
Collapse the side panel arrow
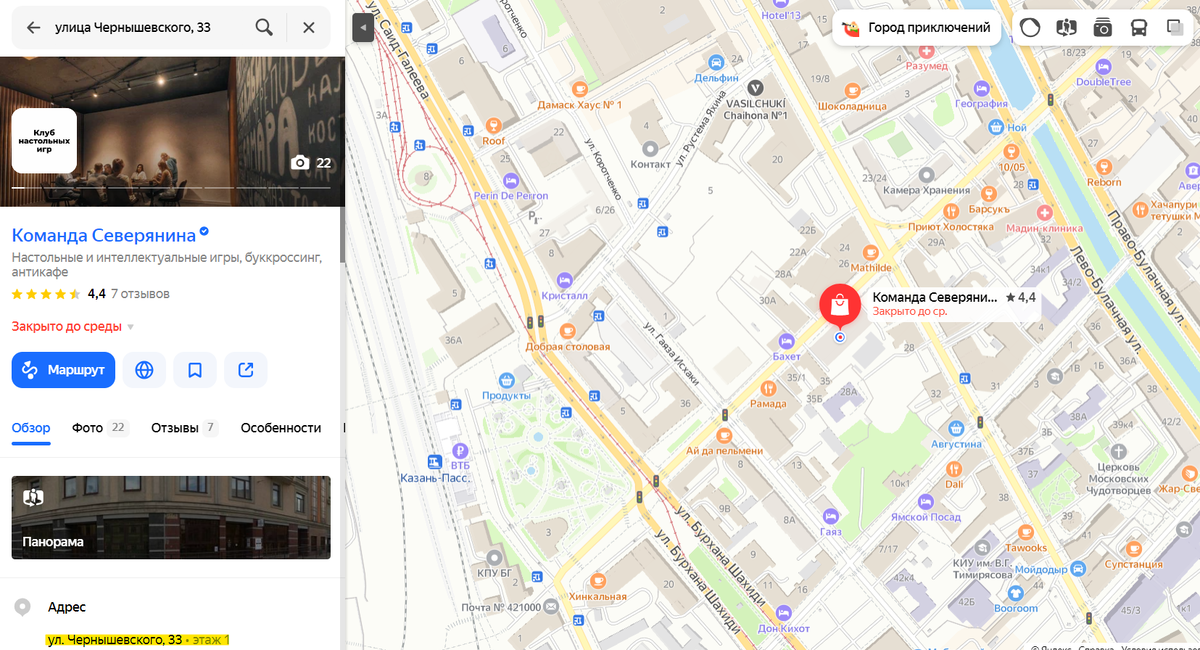363,28
